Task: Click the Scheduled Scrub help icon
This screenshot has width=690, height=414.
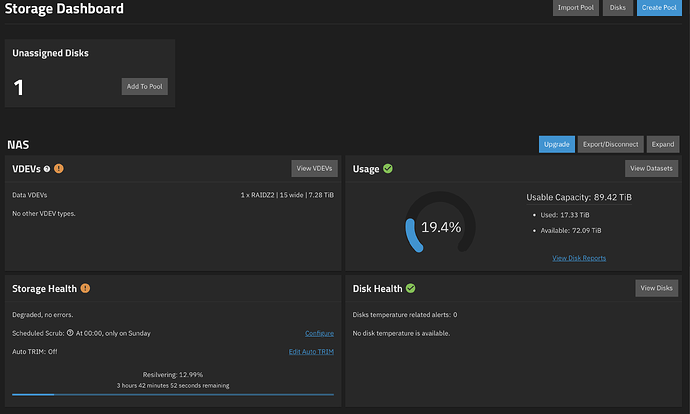Action: 70,333
